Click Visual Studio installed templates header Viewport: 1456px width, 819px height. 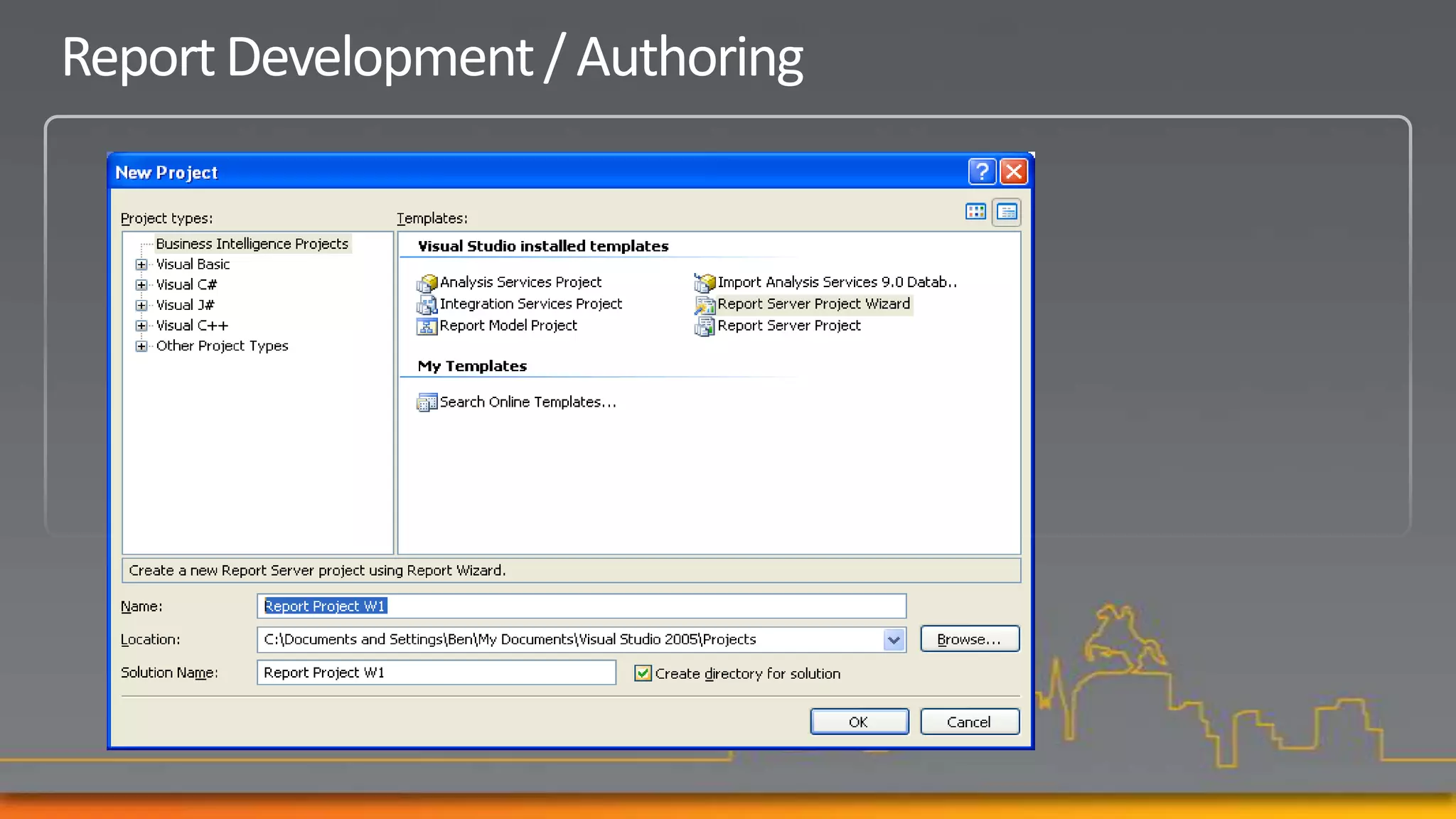click(543, 247)
